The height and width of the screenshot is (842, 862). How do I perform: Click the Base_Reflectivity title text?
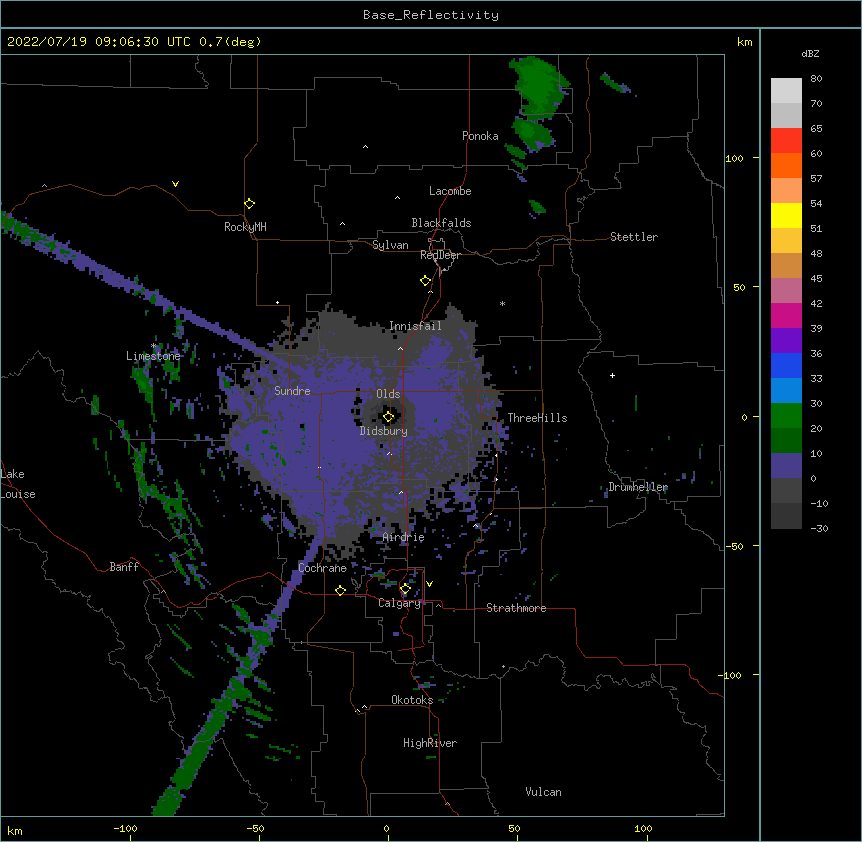(431, 15)
